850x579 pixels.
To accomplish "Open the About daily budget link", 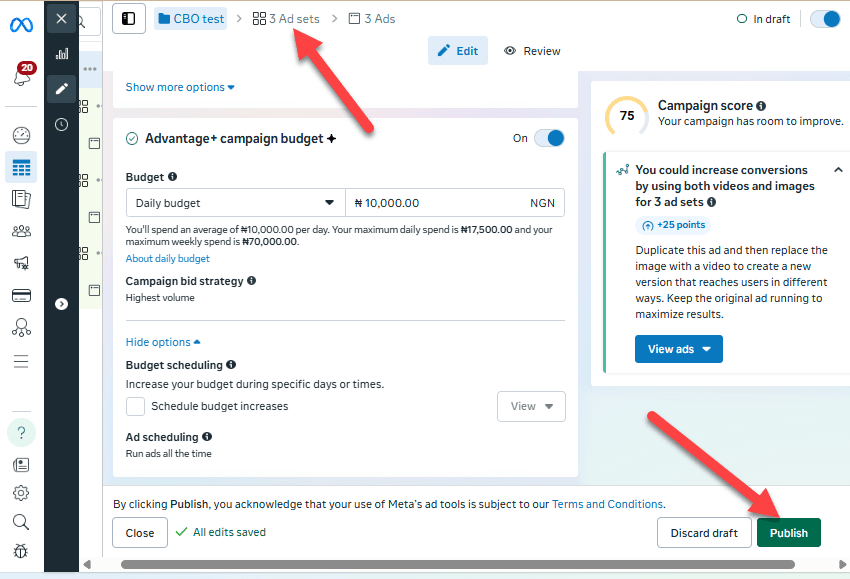I will click(x=168, y=259).
